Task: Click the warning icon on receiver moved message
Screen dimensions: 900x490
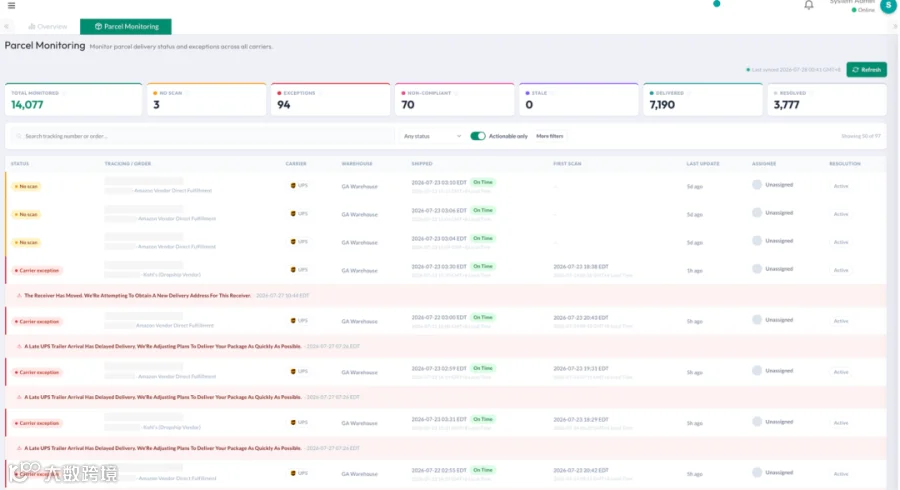Action: coord(19,295)
